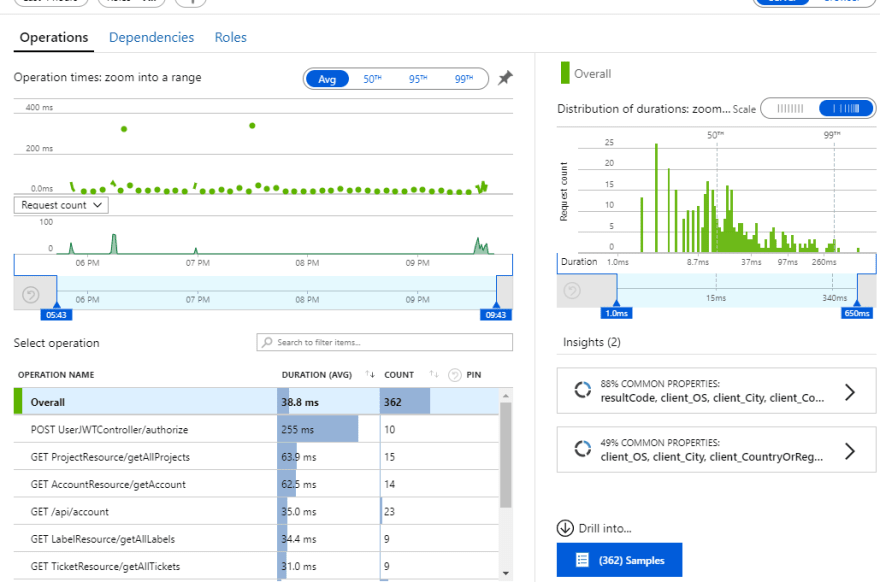Select GET /api/account row
The image size is (880, 582).
pos(256,511)
